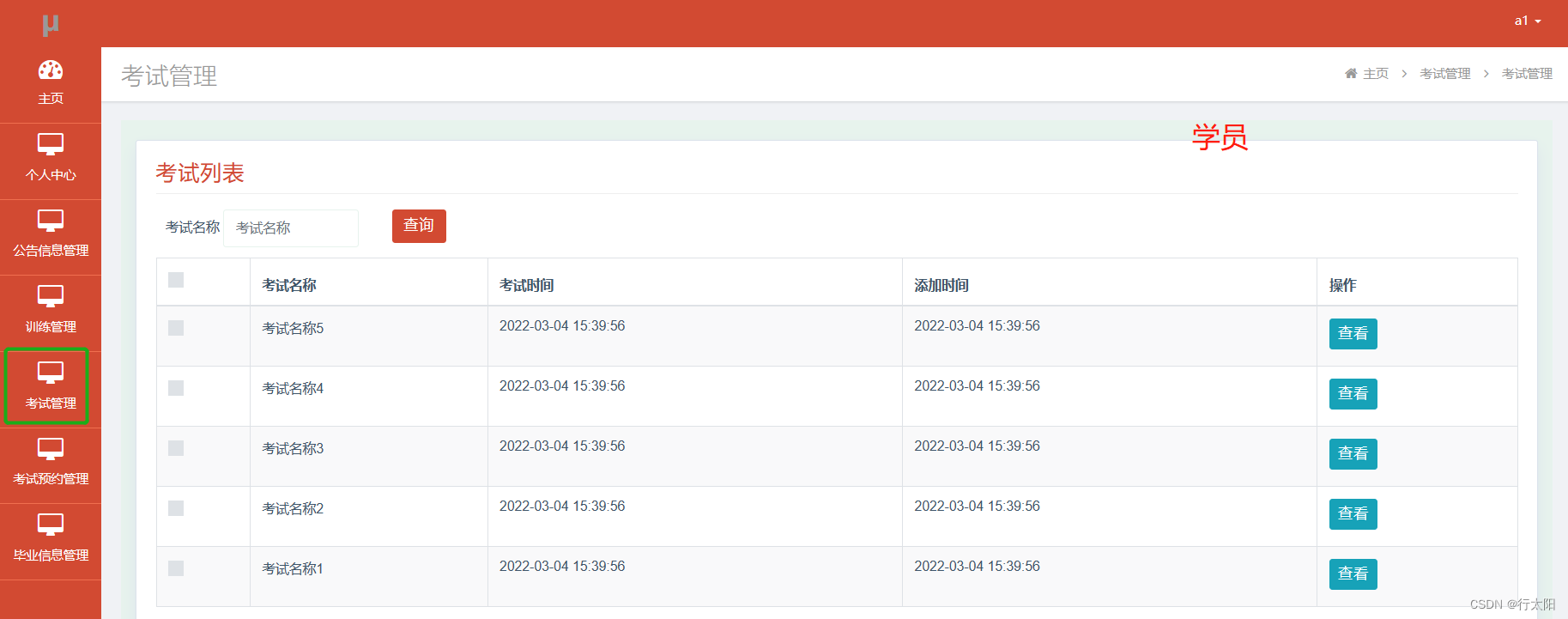Toggle the select-all checkbox in table header

click(x=176, y=280)
